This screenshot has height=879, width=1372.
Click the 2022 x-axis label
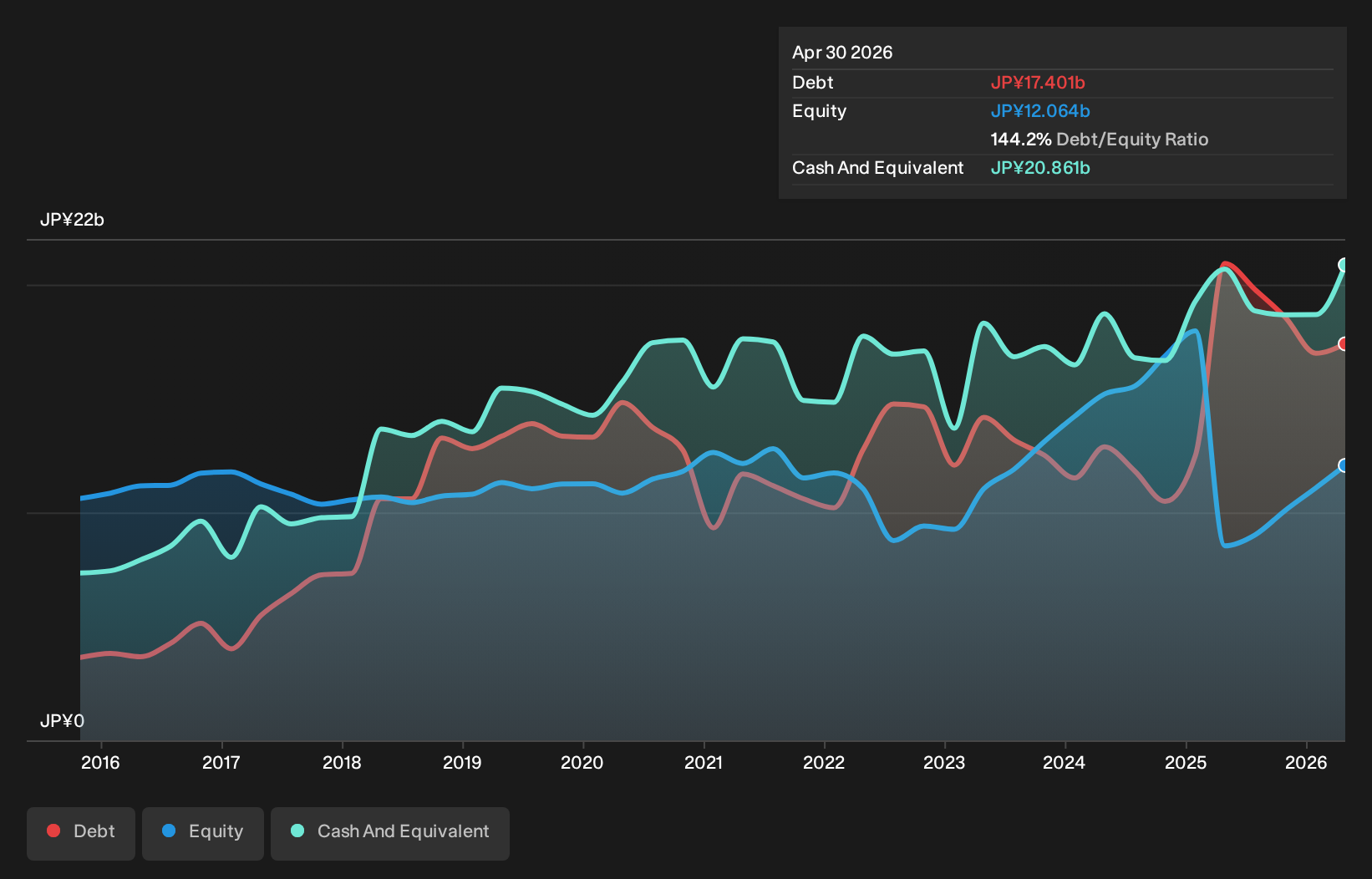tap(824, 762)
